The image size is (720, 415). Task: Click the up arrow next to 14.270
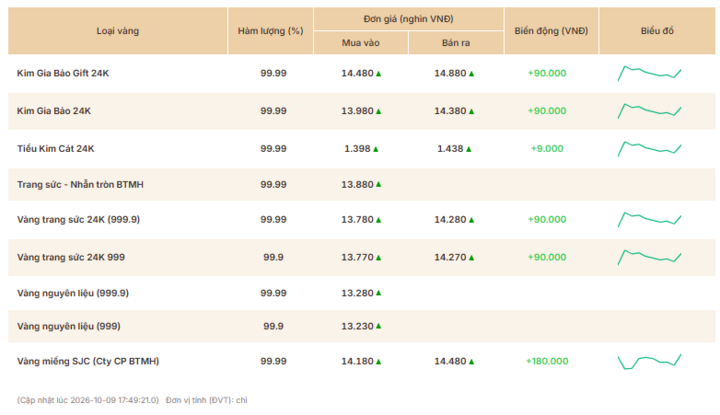pyautogui.click(x=471, y=258)
